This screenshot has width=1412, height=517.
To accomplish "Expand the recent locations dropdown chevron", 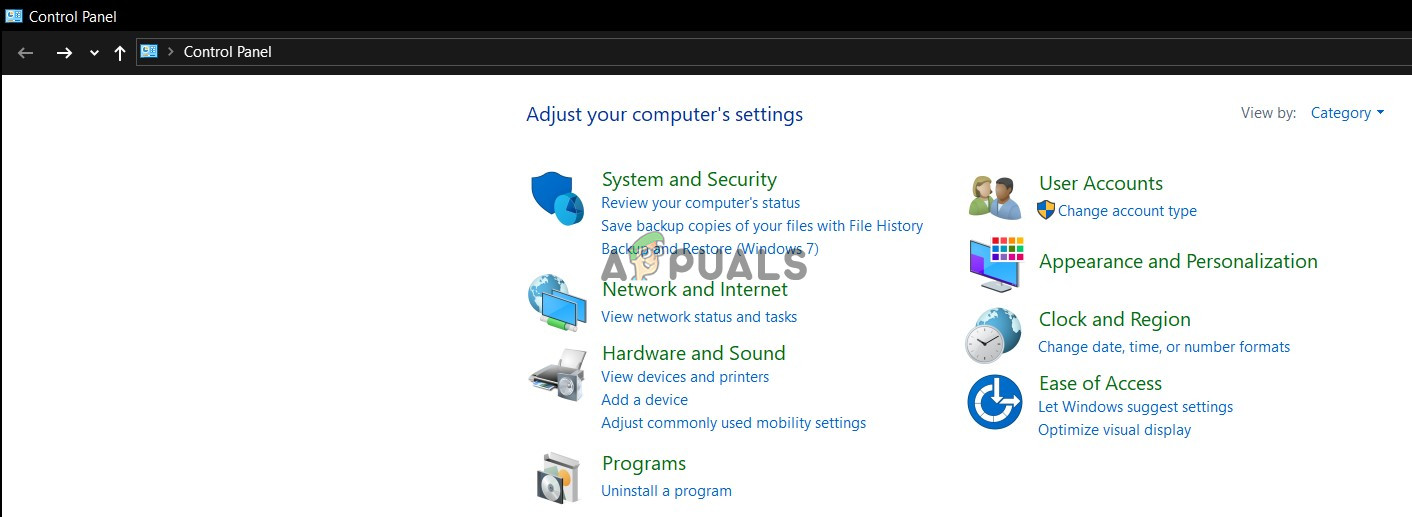I will click(94, 53).
